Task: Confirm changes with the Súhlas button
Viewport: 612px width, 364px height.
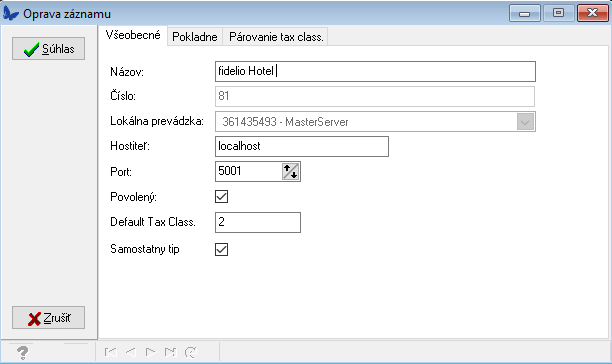Action: 48,49
